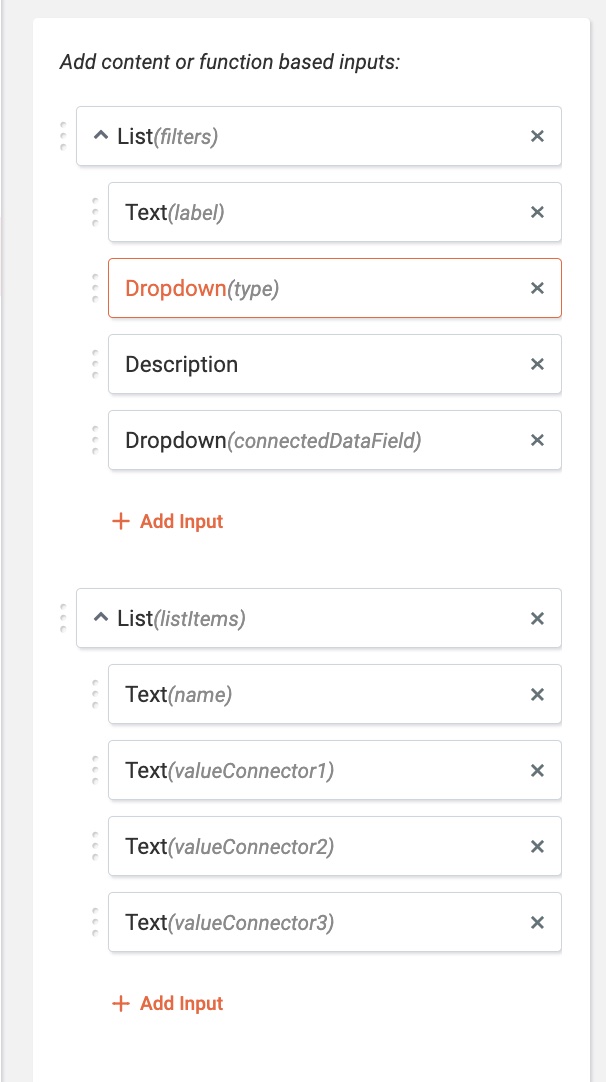Collapse the List(listItems) section
Viewport: 606px width, 1082px height.
100,618
